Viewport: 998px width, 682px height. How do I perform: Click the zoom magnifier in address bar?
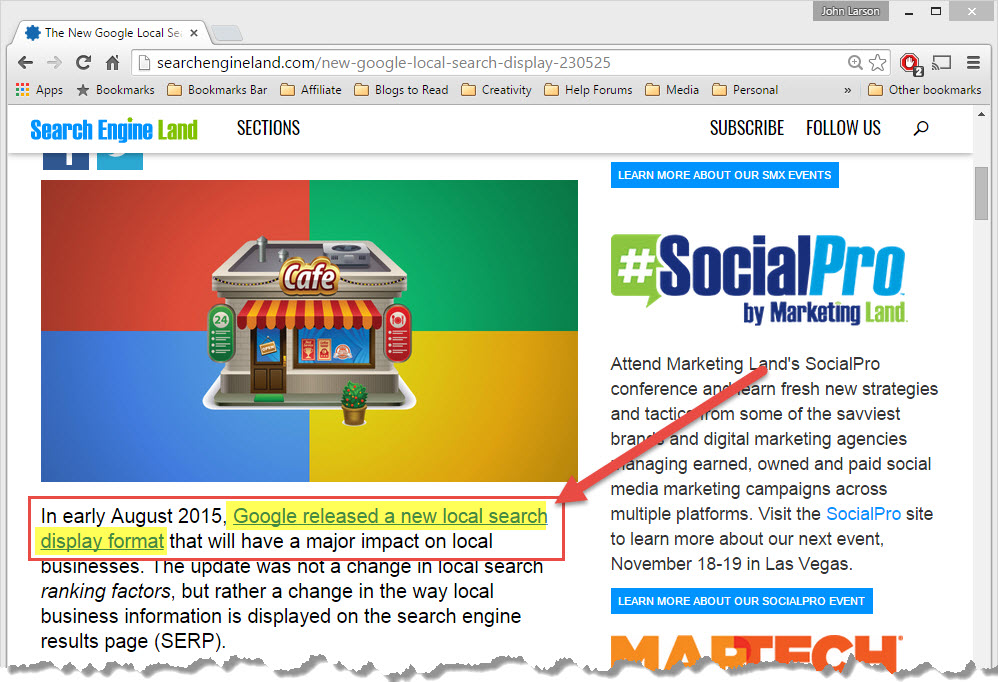855,63
